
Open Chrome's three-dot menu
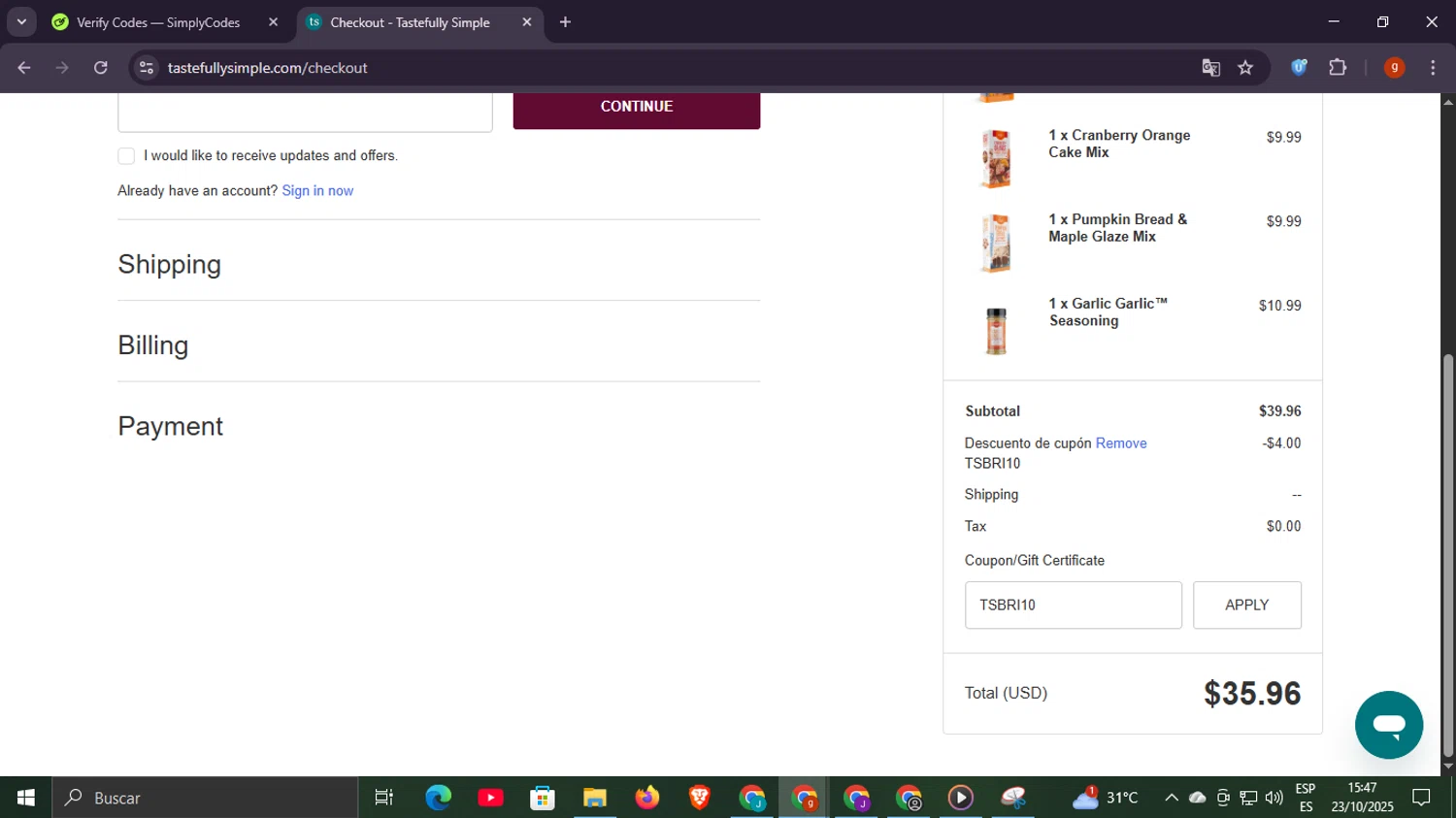coord(1433,68)
